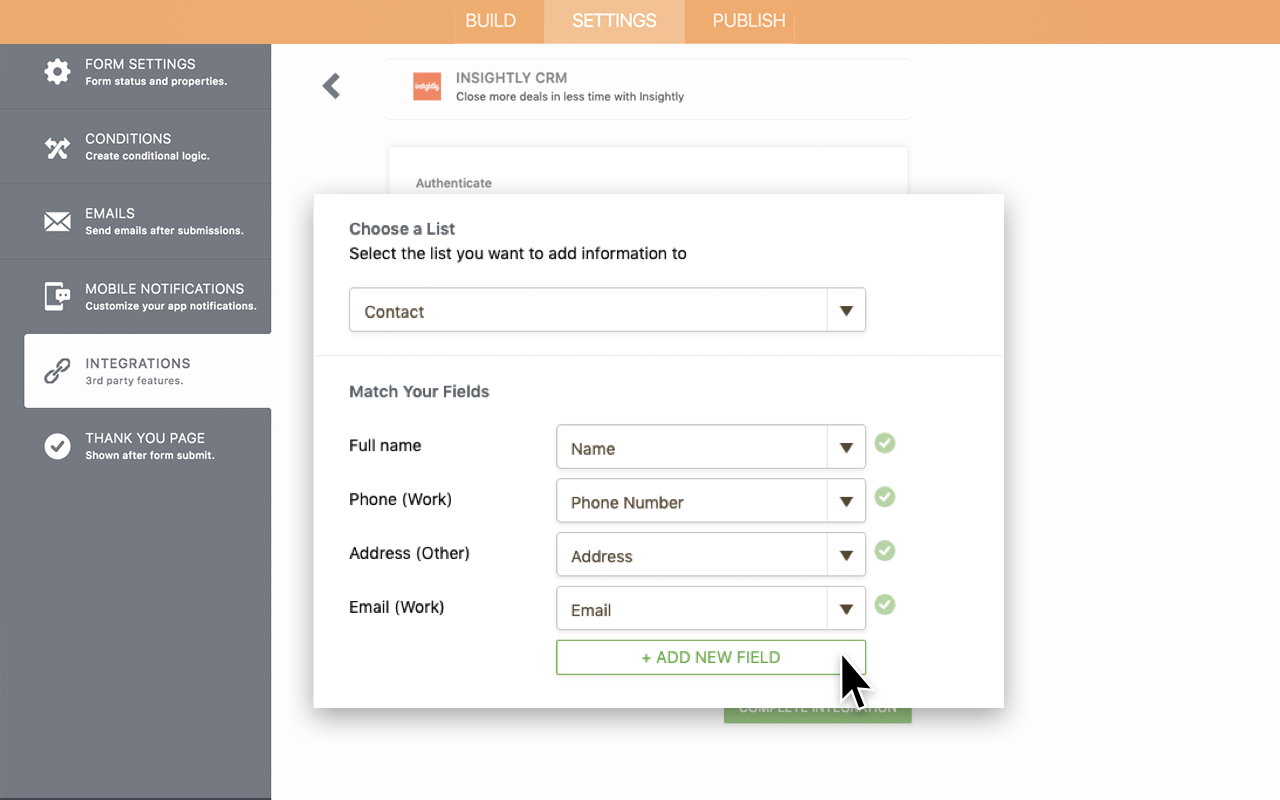This screenshot has height=800, width=1280.
Task: Click the green check beside the Address mapping
Action: (884, 551)
